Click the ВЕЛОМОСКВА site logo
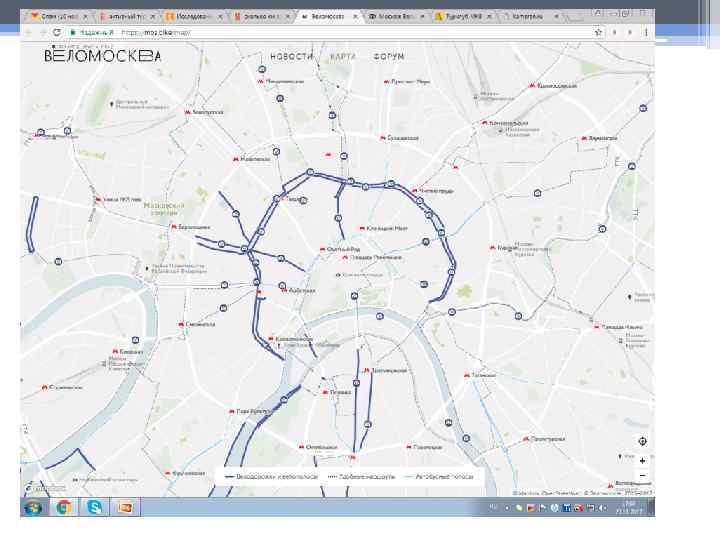Viewport: 720px width, 540px height. 102,56
